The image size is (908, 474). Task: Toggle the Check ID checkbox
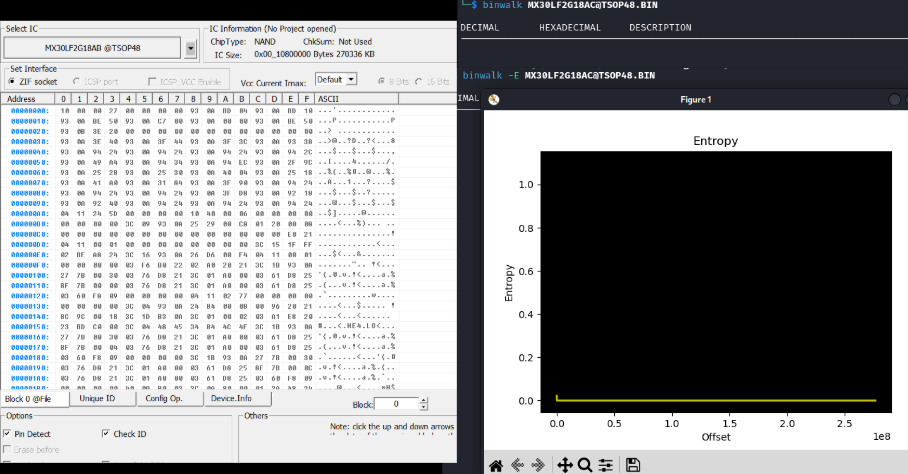point(106,434)
